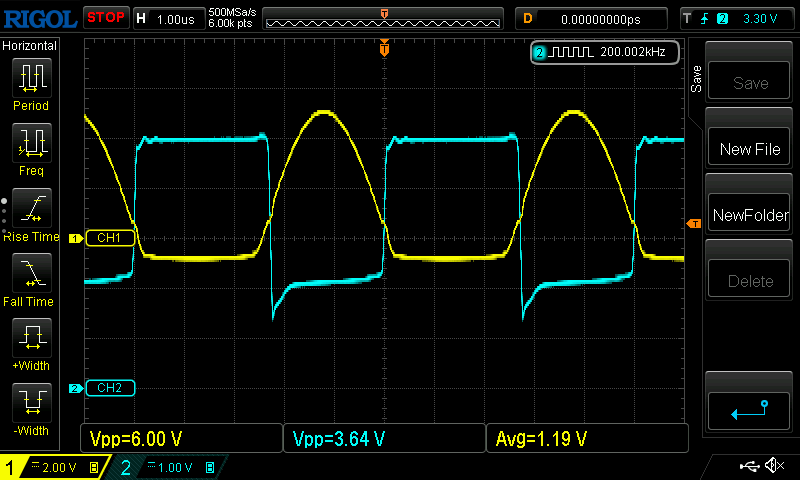
Task: Click the Horizontal menu title
Action: click(30, 46)
